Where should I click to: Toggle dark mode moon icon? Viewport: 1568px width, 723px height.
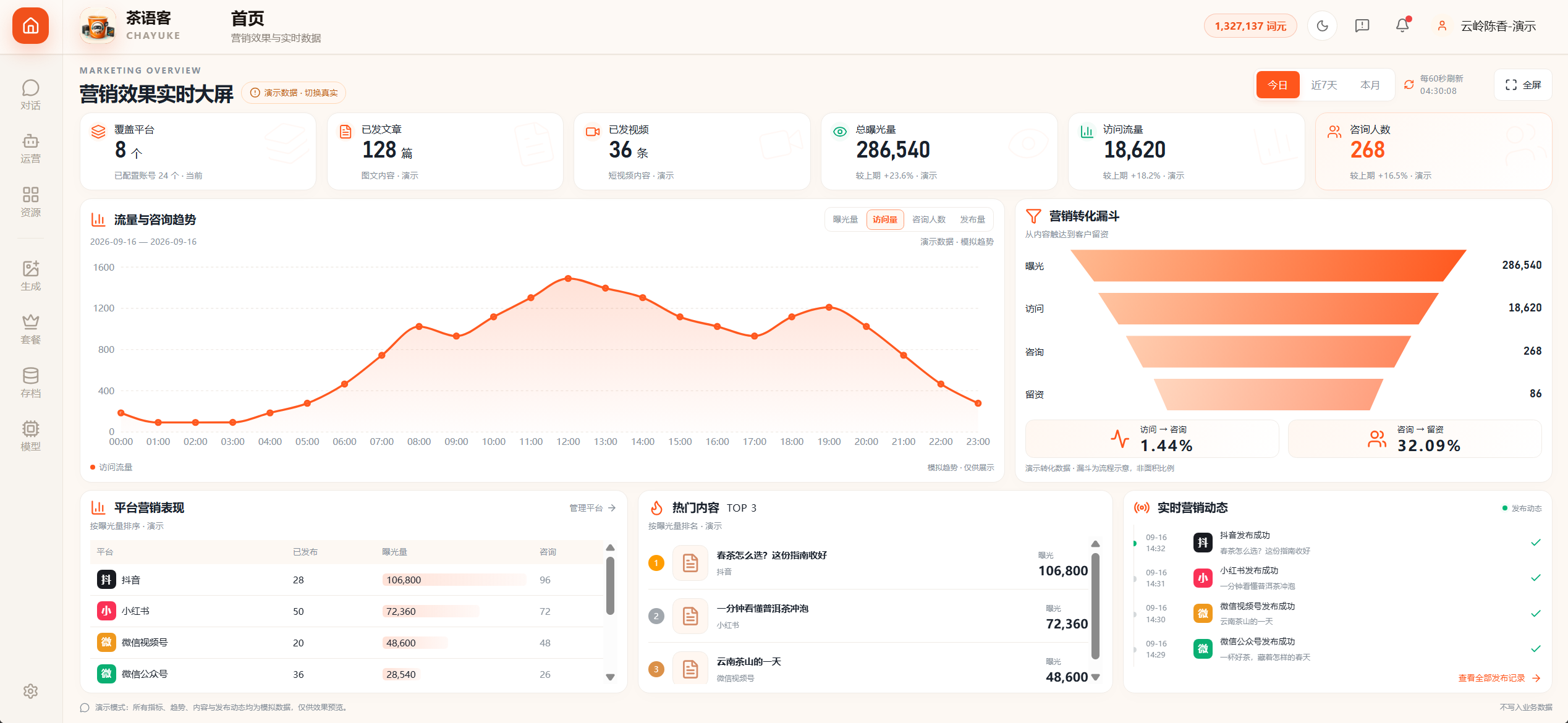coord(1323,26)
